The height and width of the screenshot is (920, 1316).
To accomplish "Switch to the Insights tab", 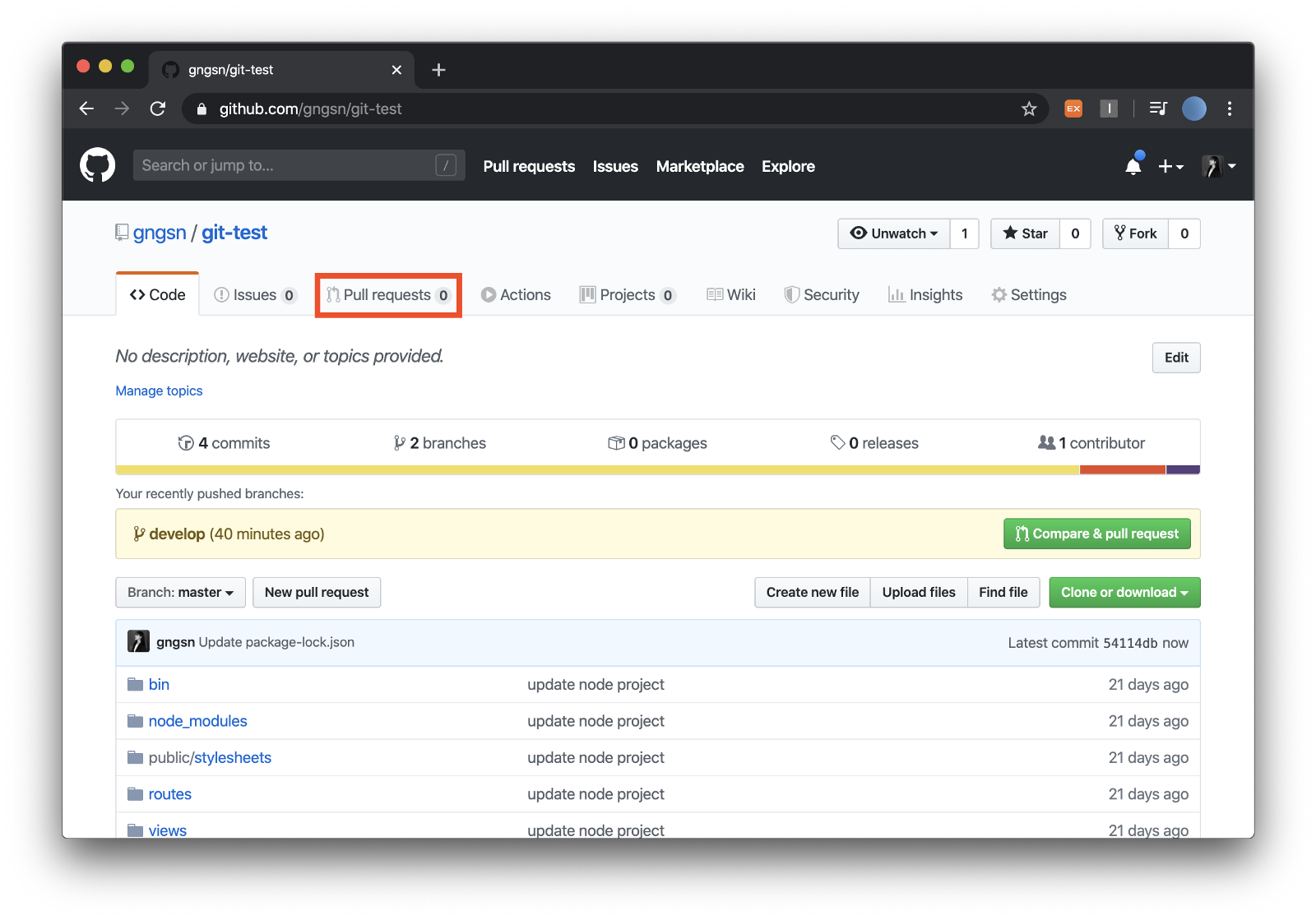I will click(925, 294).
